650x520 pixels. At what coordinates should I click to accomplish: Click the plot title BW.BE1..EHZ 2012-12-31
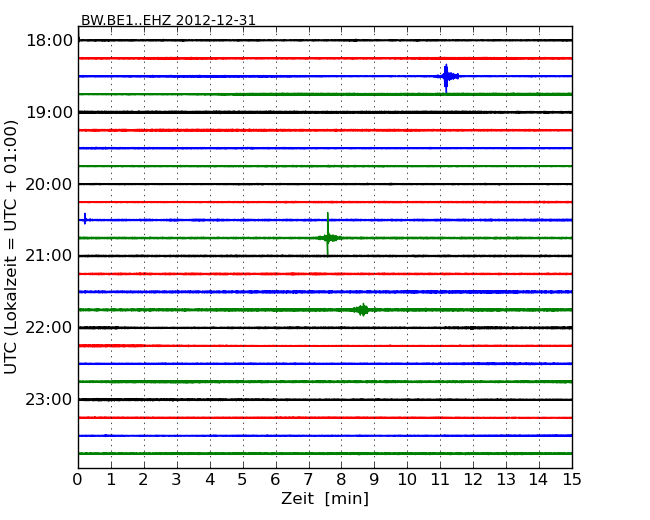[168, 20]
